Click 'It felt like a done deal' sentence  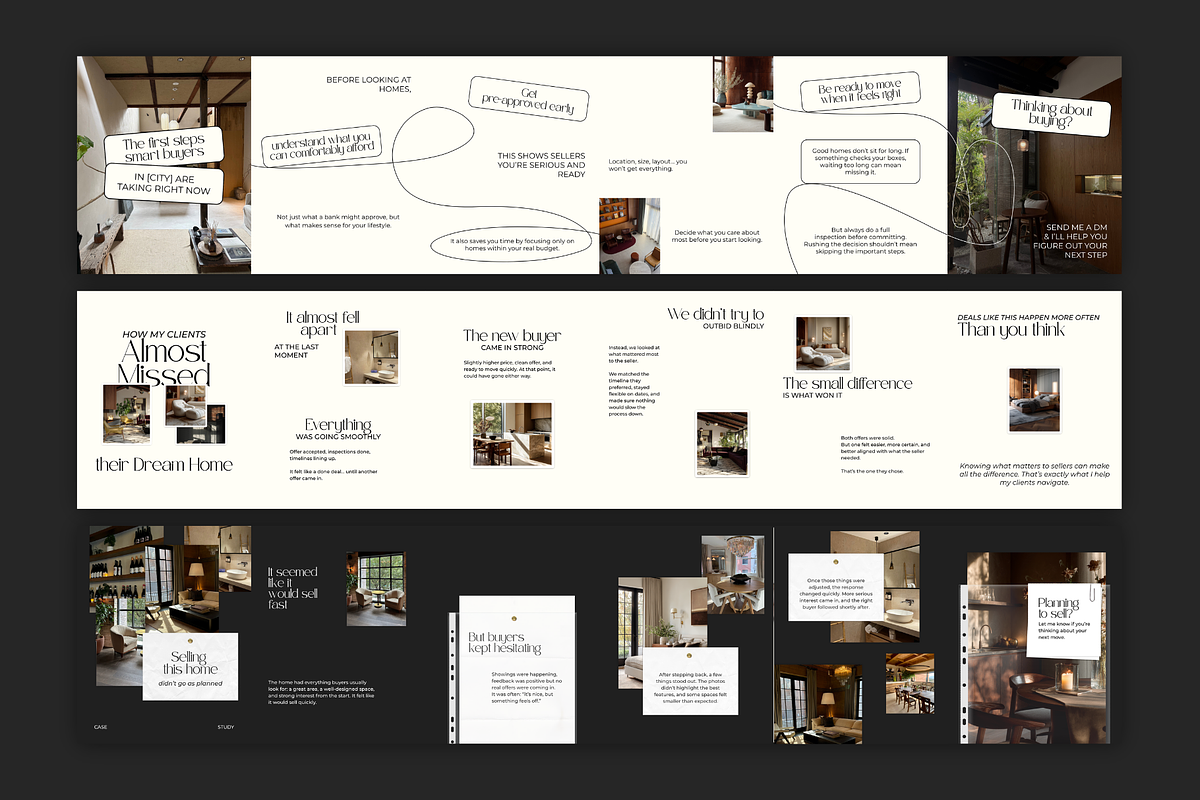point(333,475)
